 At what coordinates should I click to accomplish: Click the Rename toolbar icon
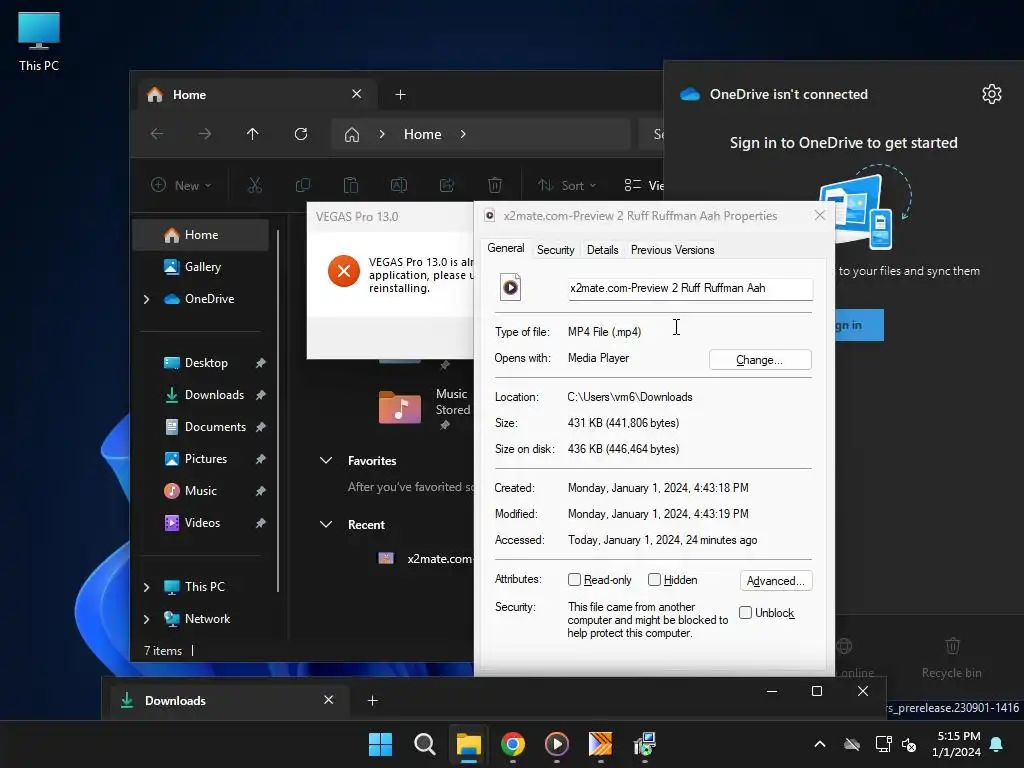pos(398,185)
